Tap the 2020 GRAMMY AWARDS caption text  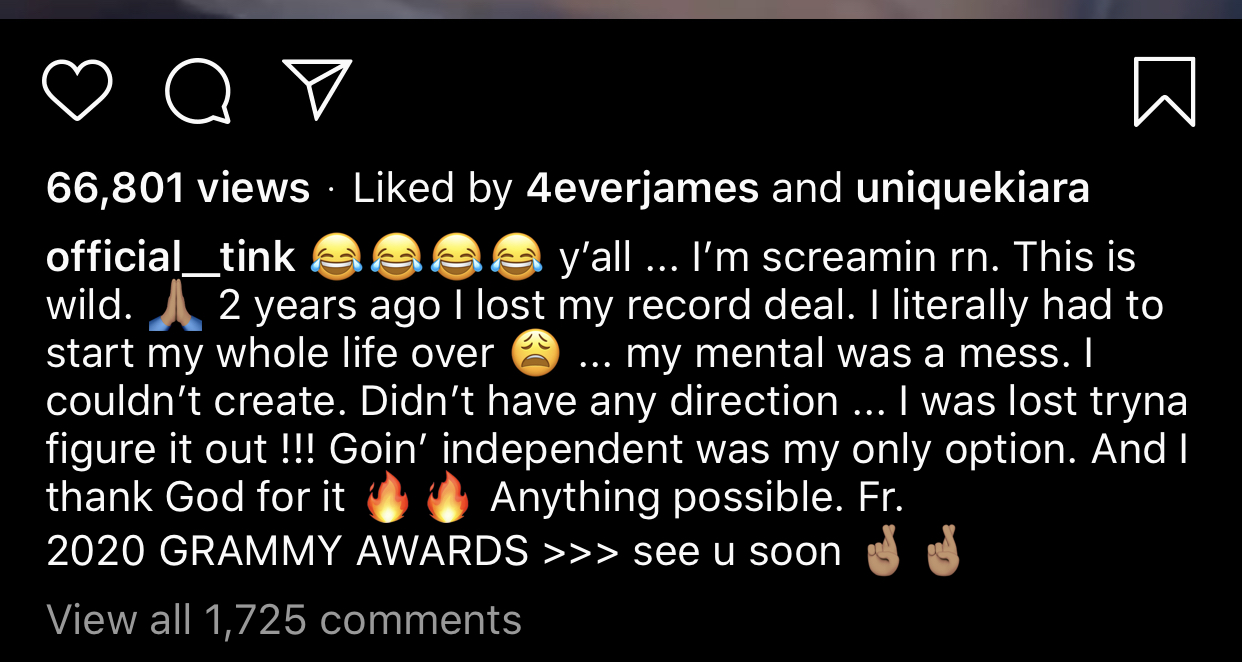[x=287, y=551]
